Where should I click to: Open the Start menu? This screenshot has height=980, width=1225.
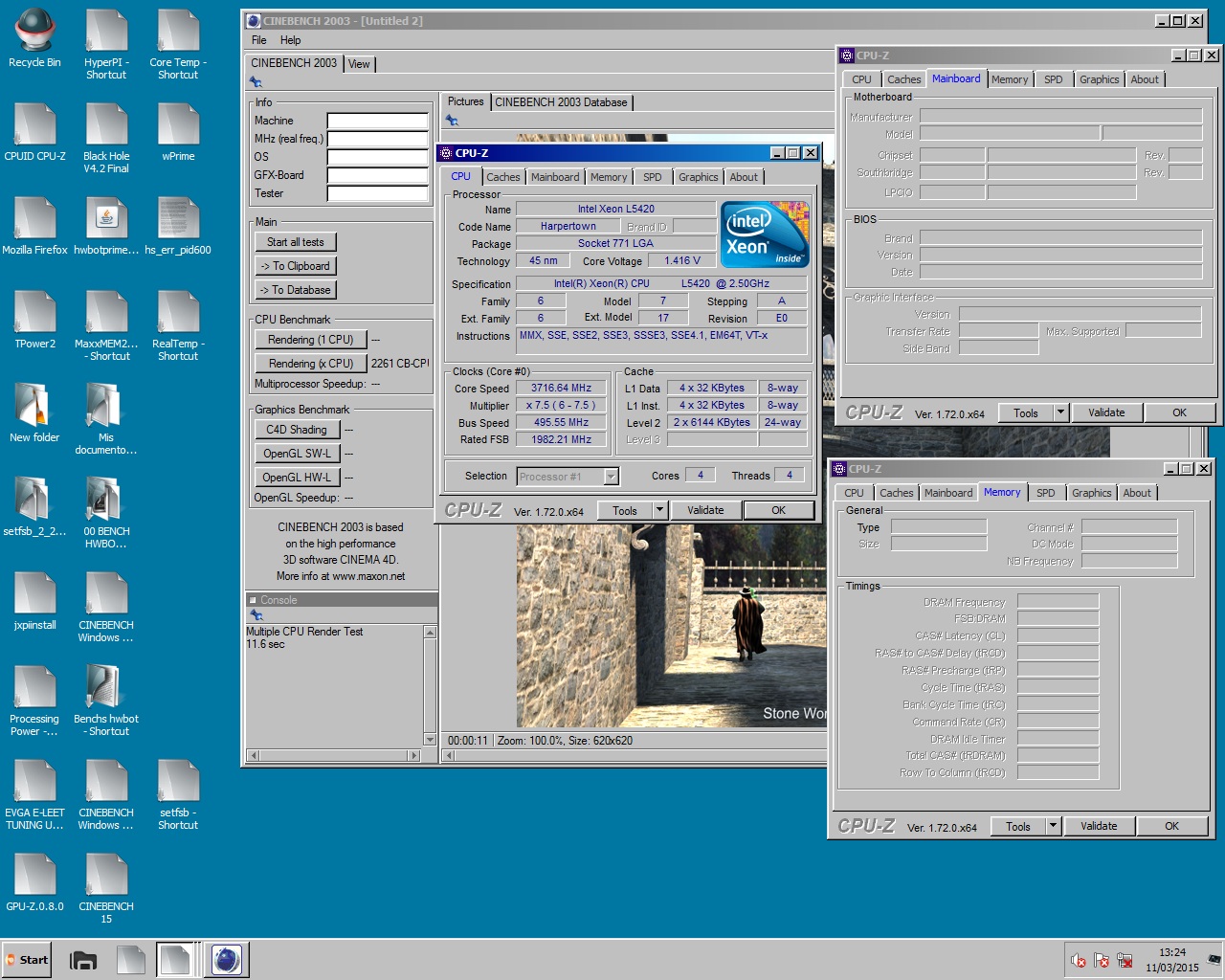pos(27,960)
